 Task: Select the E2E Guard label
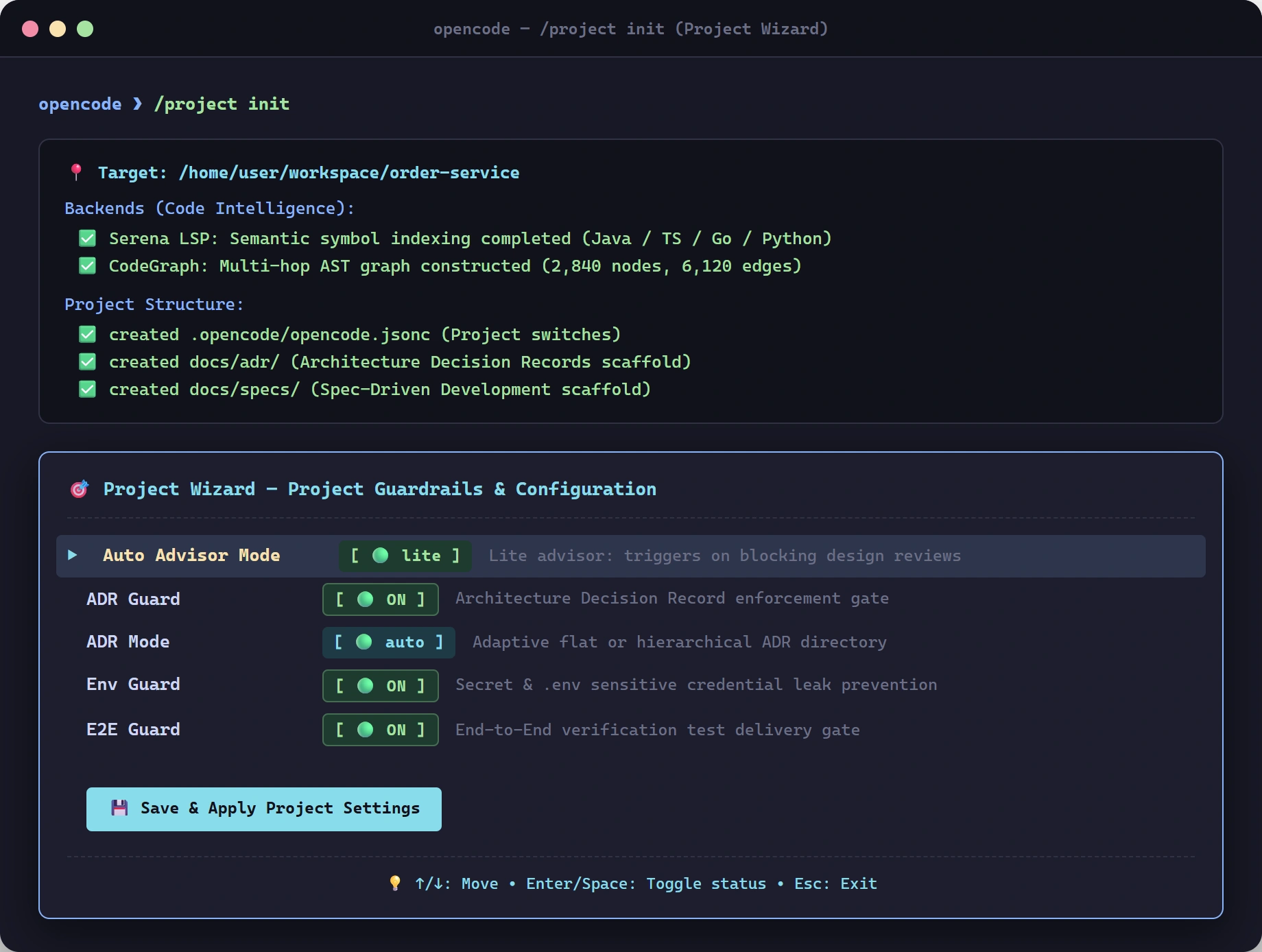coord(133,730)
